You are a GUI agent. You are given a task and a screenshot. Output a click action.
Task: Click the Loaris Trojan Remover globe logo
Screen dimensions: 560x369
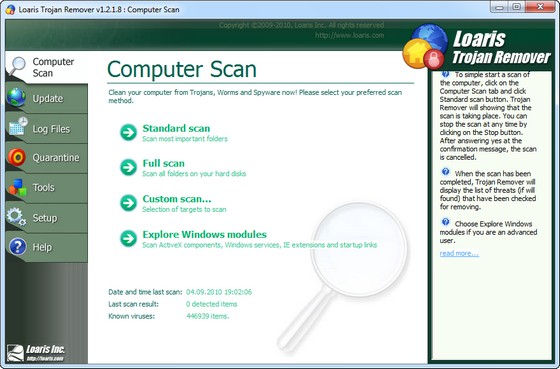pyautogui.click(x=425, y=47)
